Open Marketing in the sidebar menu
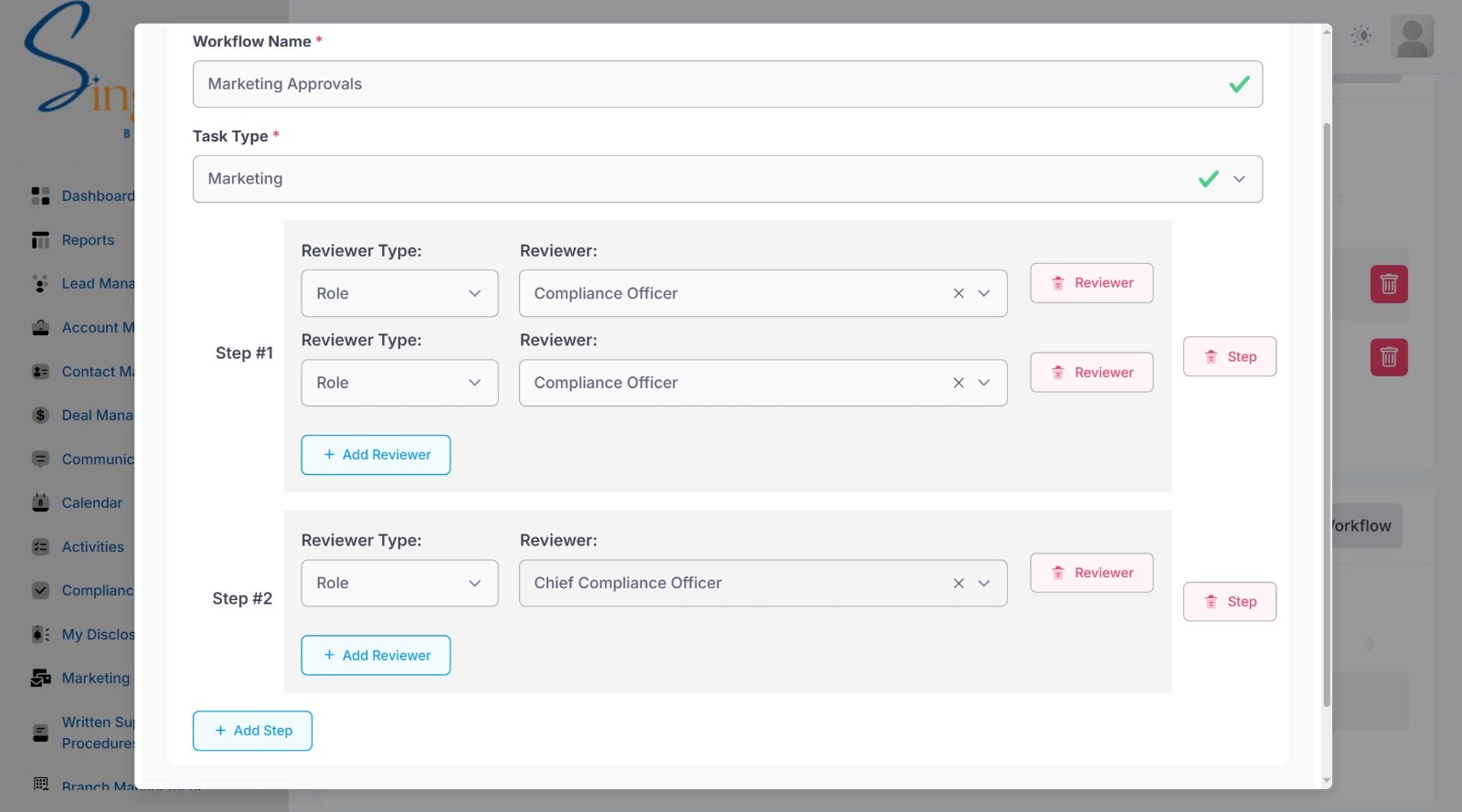 [x=95, y=679]
